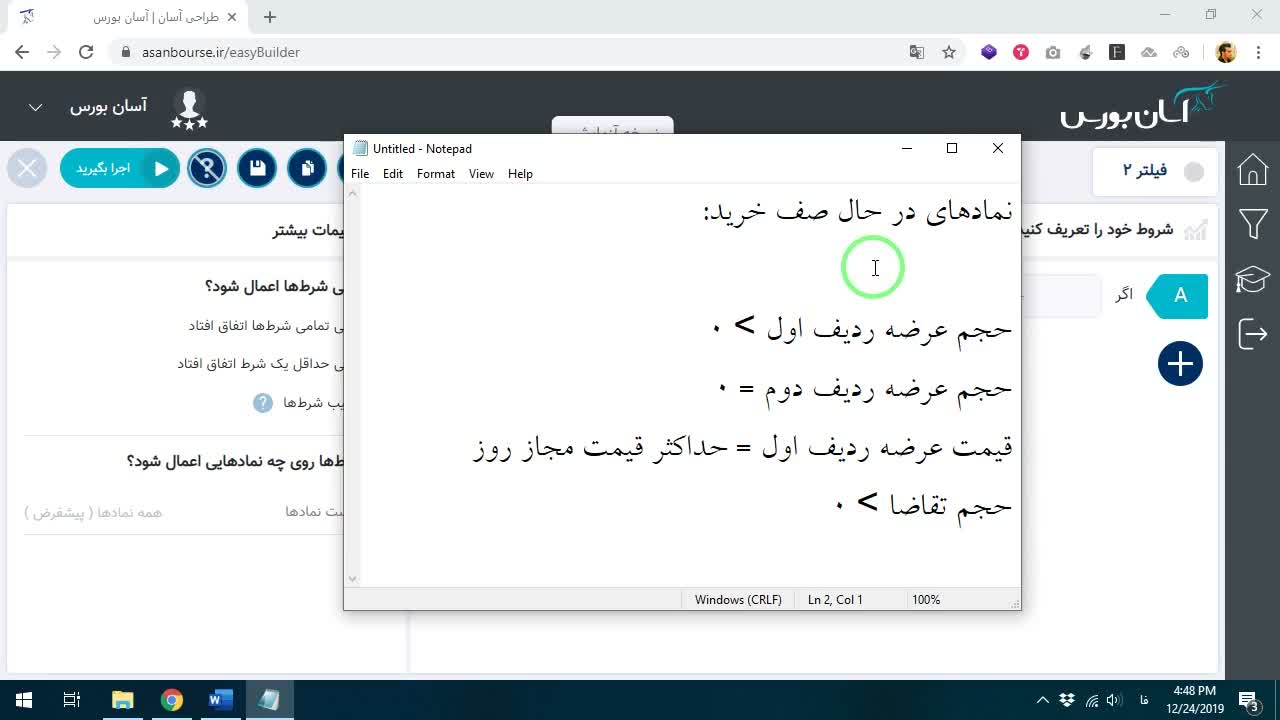Screen dimensions: 1280x720
Task: Add a new condition with the plus button
Action: click(x=1180, y=363)
